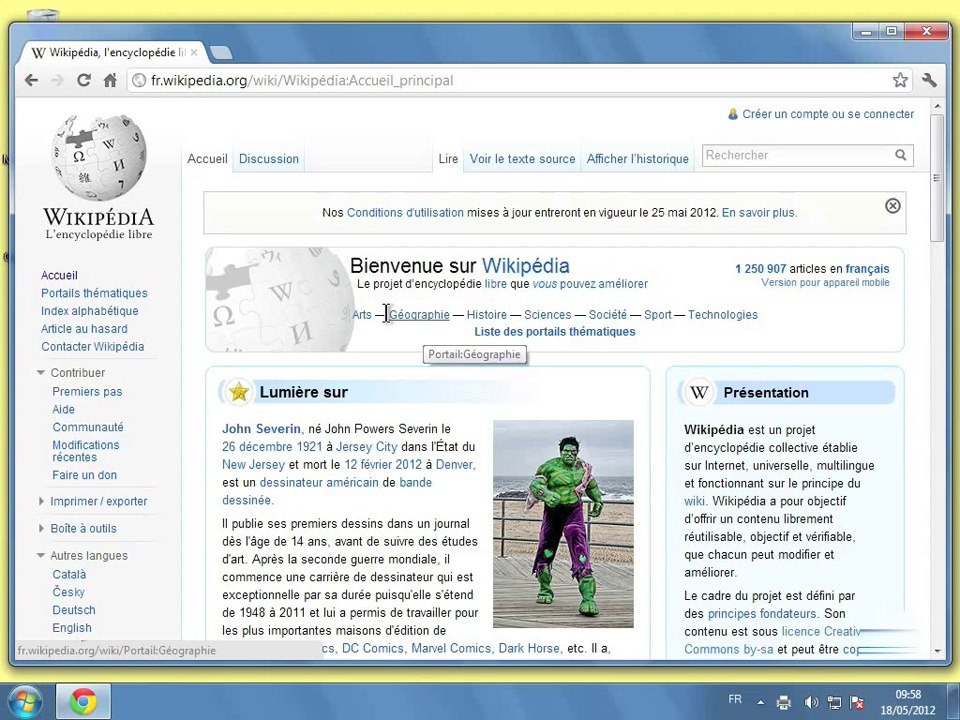The width and height of the screenshot is (960, 720).
Task: Click the Présentation W icon
Action: pyautogui.click(x=699, y=392)
